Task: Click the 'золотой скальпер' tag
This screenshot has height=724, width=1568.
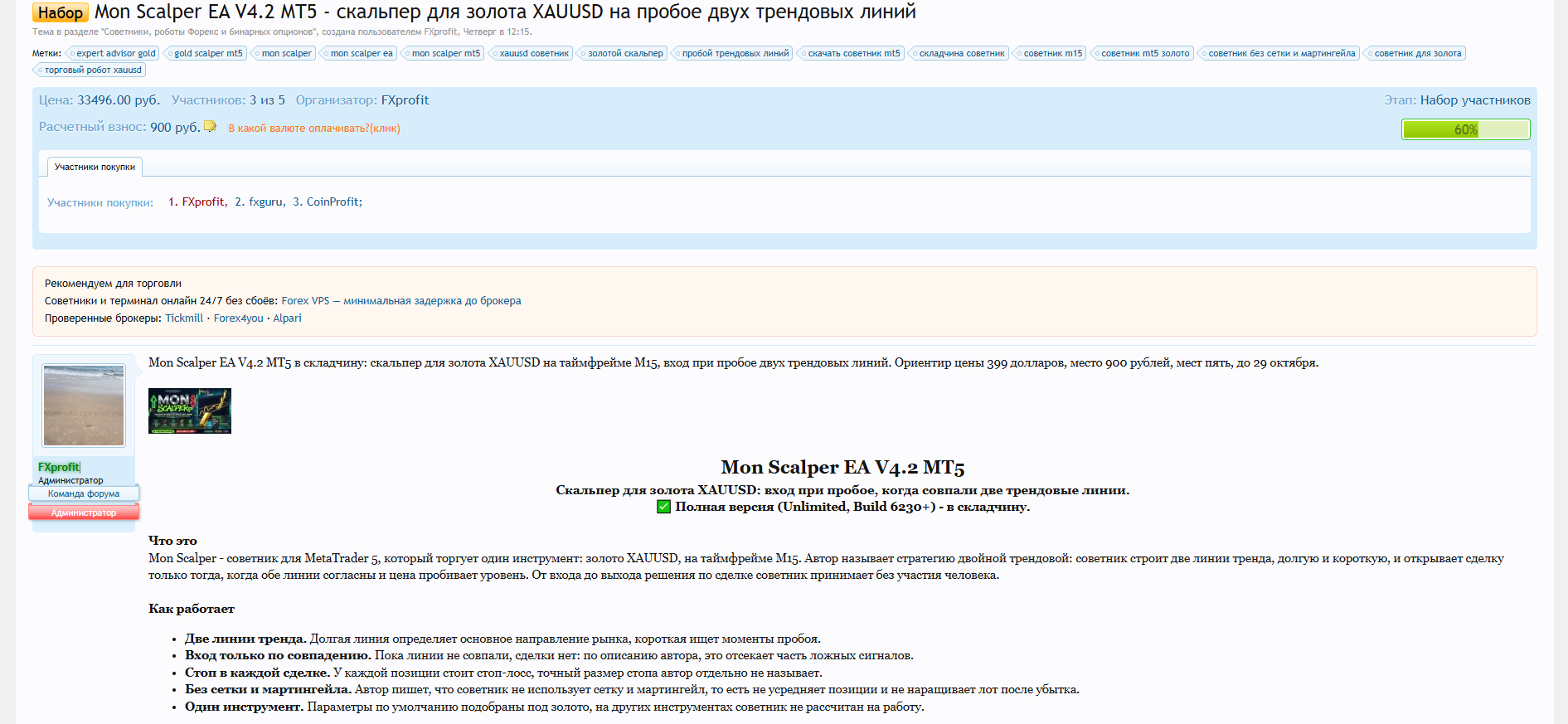Action: coord(622,53)
